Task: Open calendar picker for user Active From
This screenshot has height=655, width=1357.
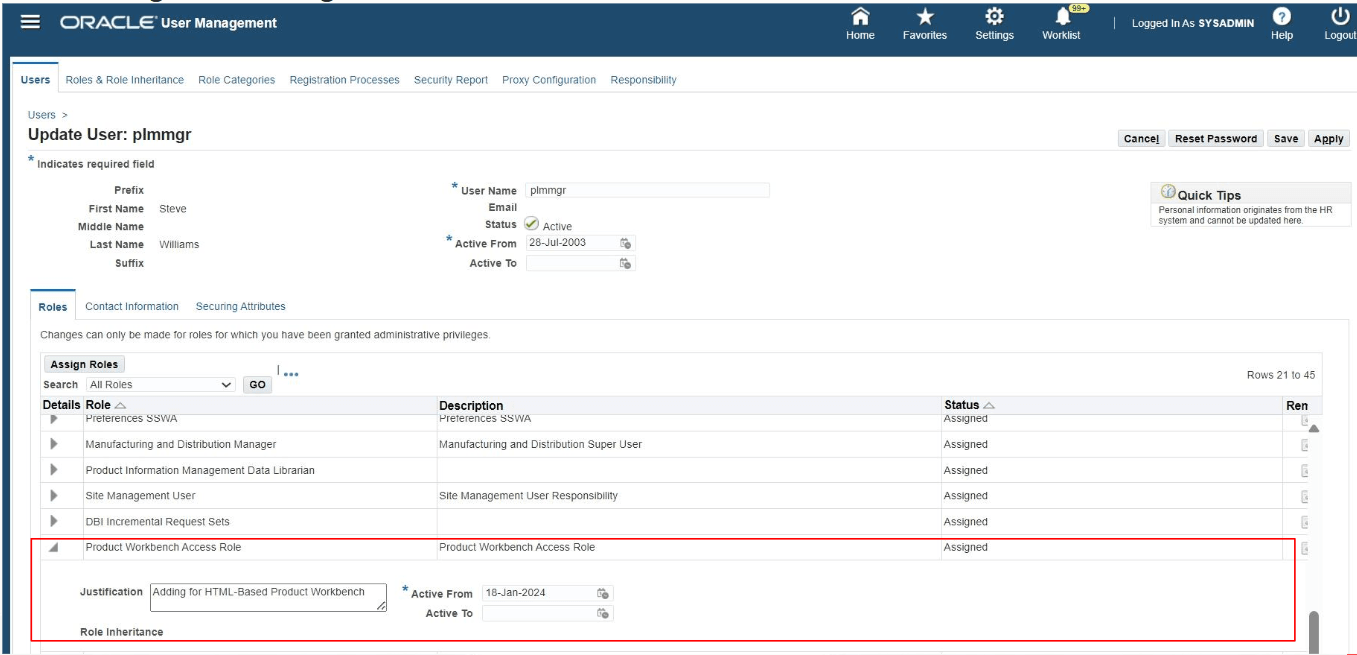Action: (x=625, y=243)
